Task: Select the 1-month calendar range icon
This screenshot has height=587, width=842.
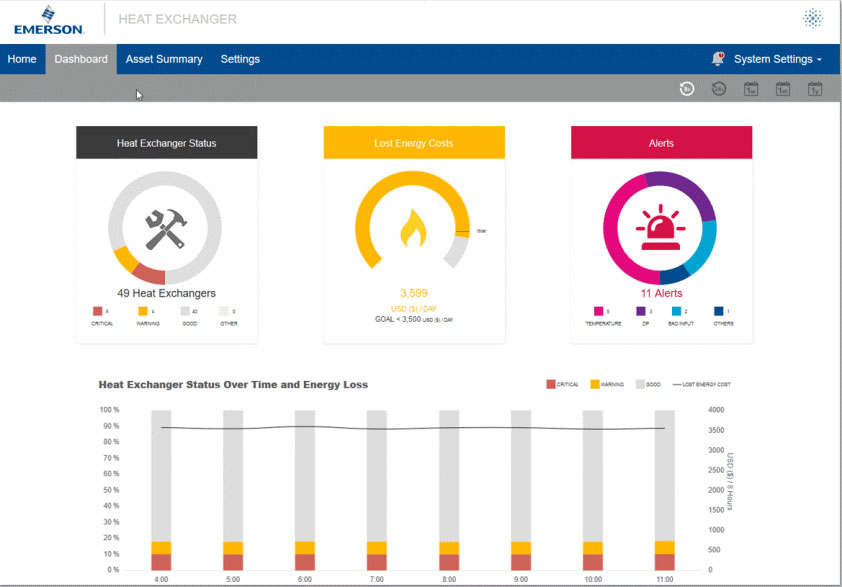Action: click(783, 89)
